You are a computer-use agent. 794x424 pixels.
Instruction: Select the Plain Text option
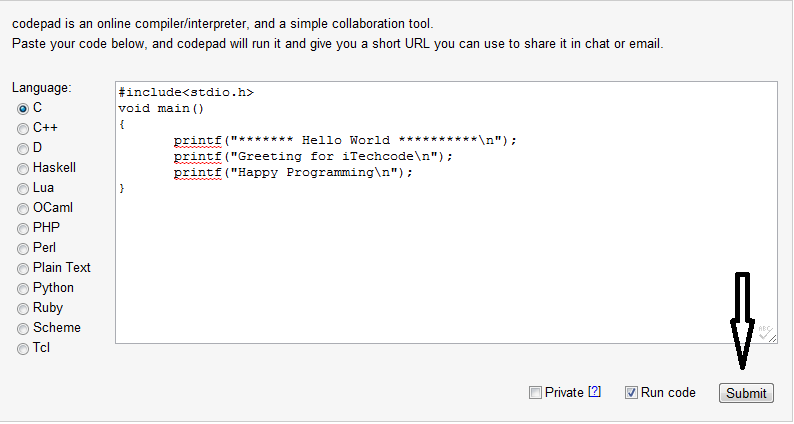(23, 268)
